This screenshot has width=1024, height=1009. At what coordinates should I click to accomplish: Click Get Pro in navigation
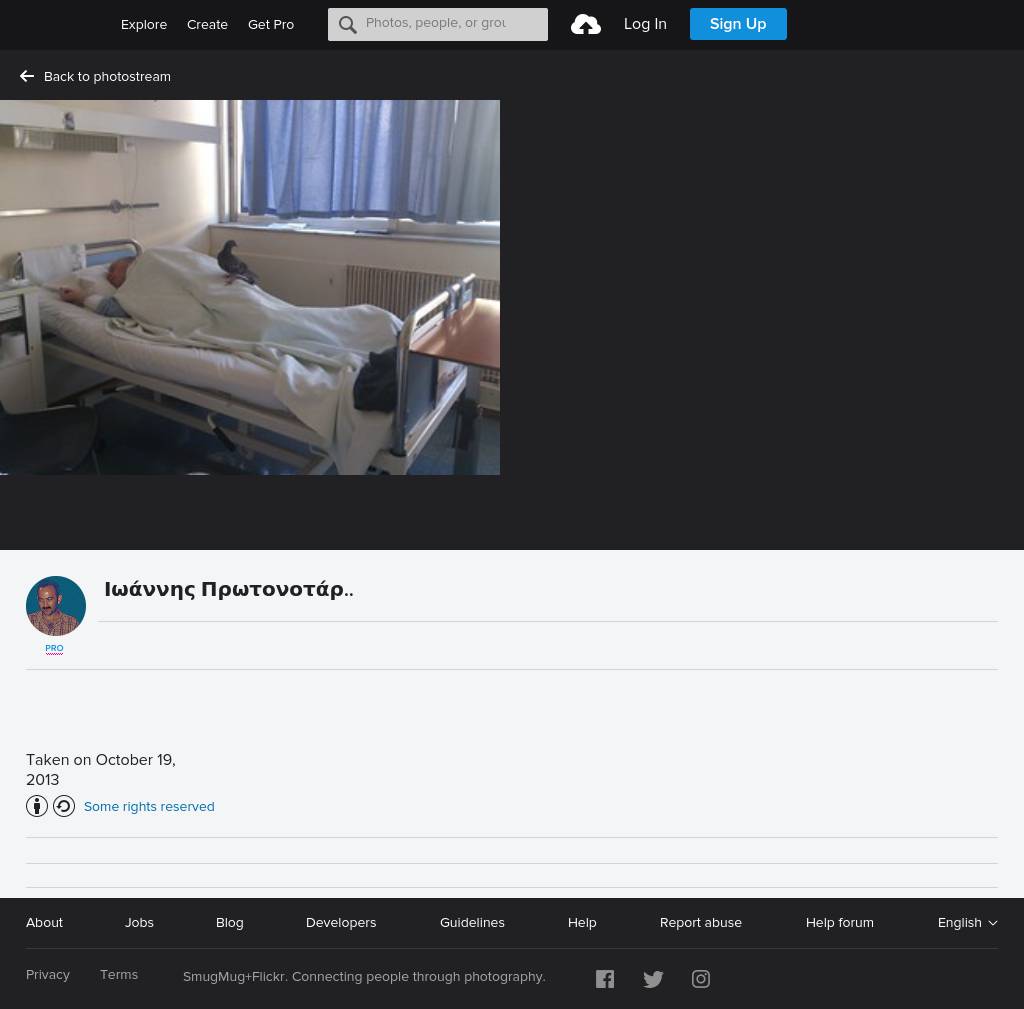(x=271, y=25)
